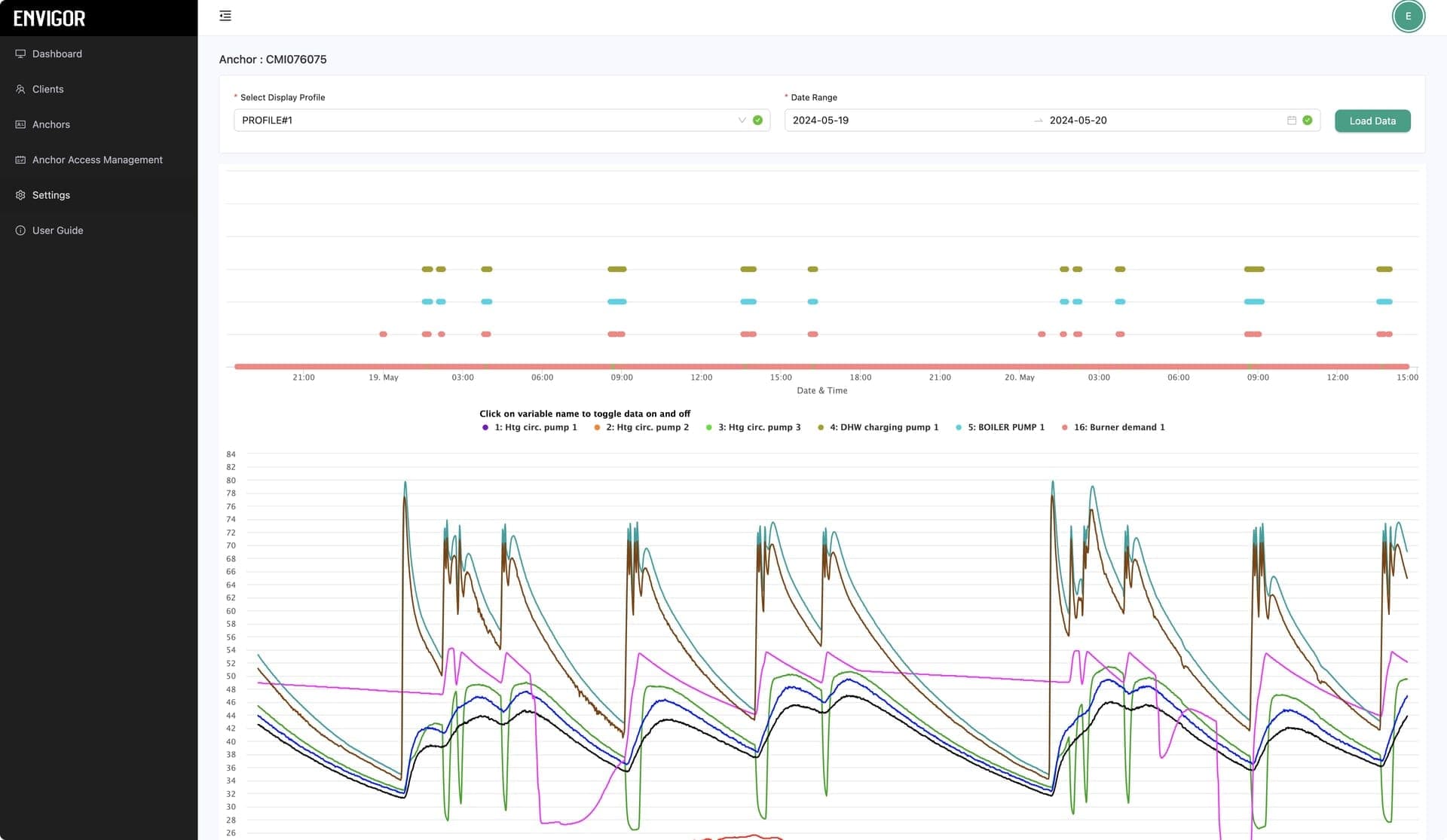The image size is (1447, 840).
Task: Click the User Guide info icon
Action: point(20,231)
